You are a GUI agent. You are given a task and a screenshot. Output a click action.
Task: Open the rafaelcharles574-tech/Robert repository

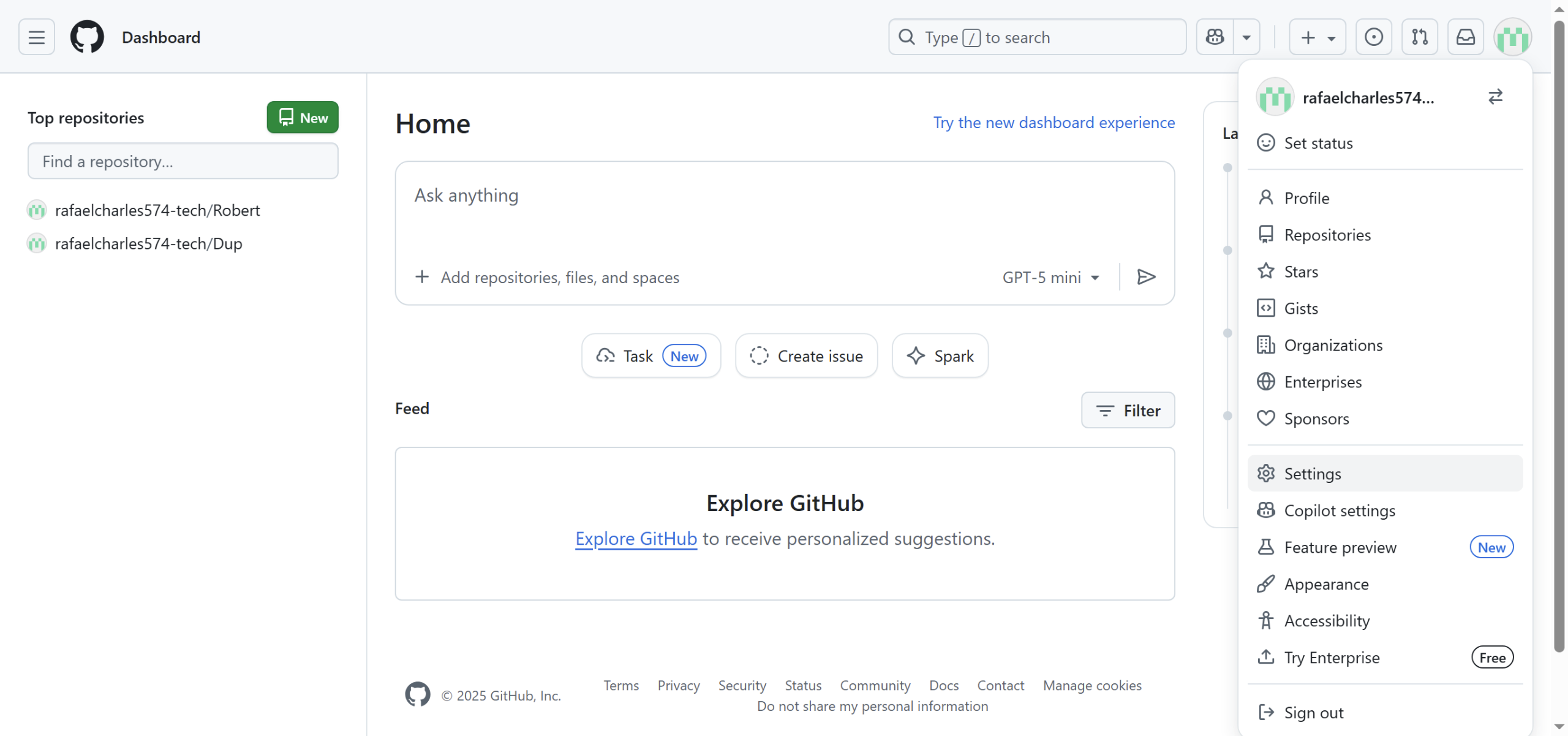[157, 210]
